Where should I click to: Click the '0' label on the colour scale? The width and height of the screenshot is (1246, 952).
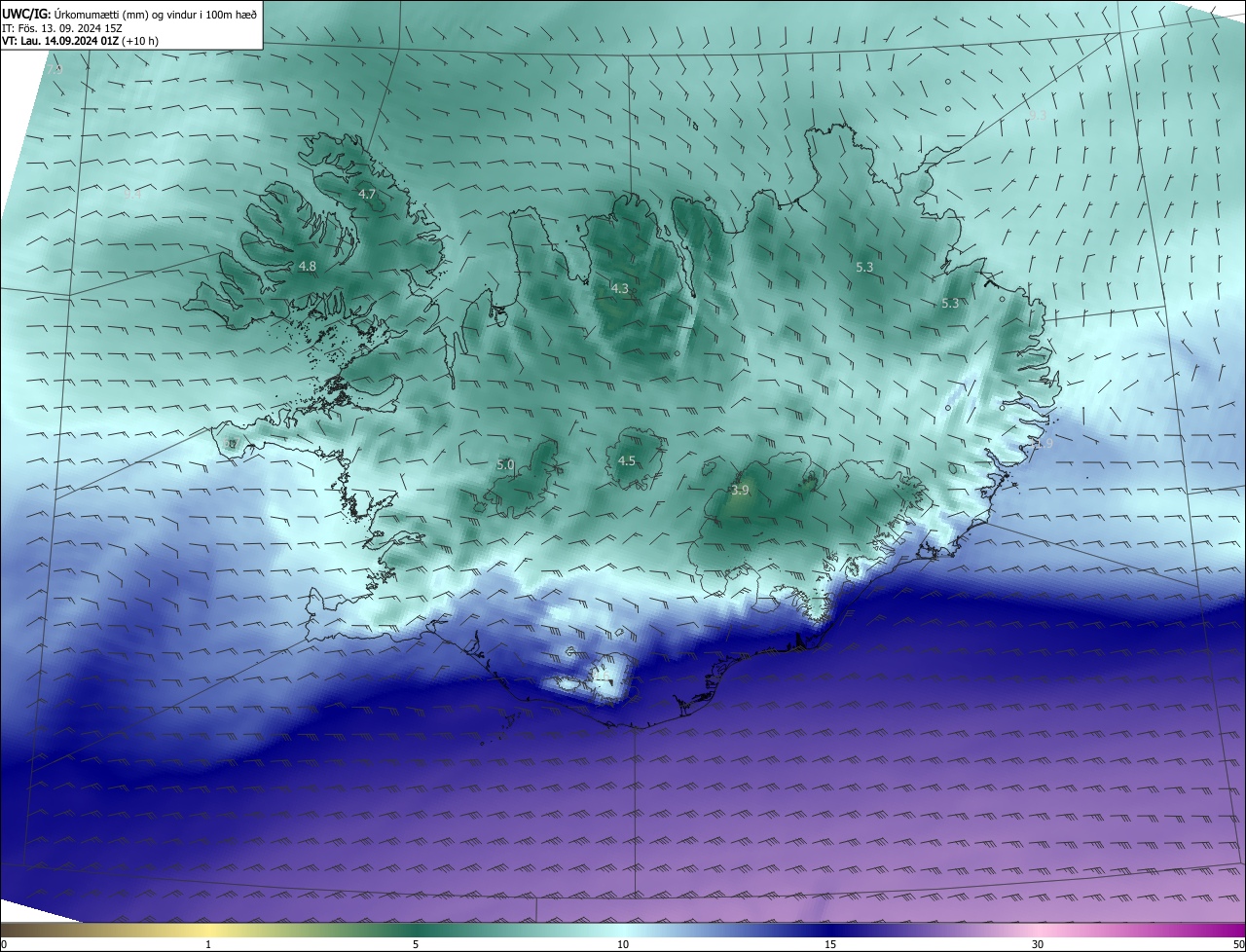click(4, 945)
